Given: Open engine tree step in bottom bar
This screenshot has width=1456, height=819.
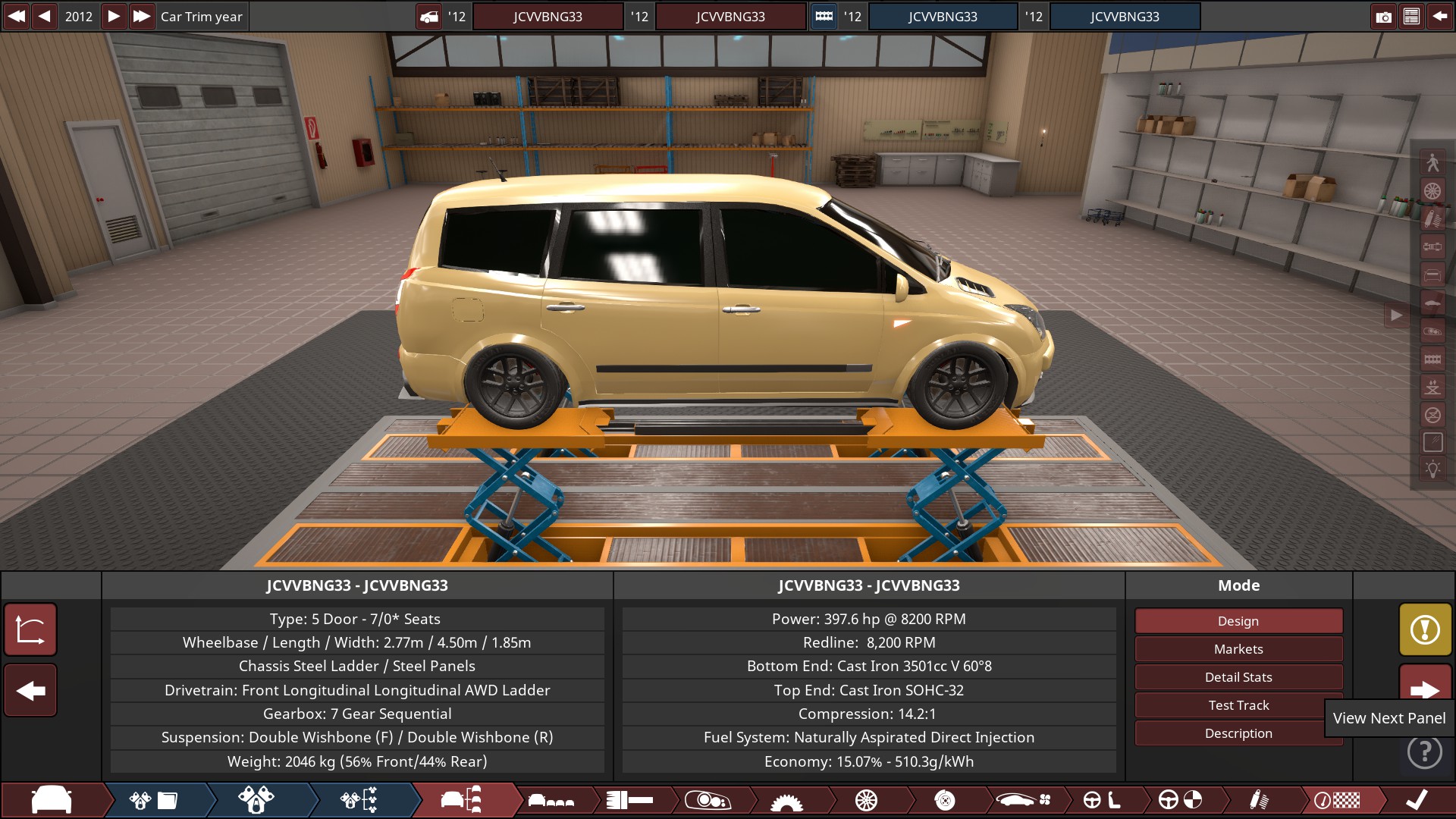Looking at the screenshot, I should click(x=359, y=800).
